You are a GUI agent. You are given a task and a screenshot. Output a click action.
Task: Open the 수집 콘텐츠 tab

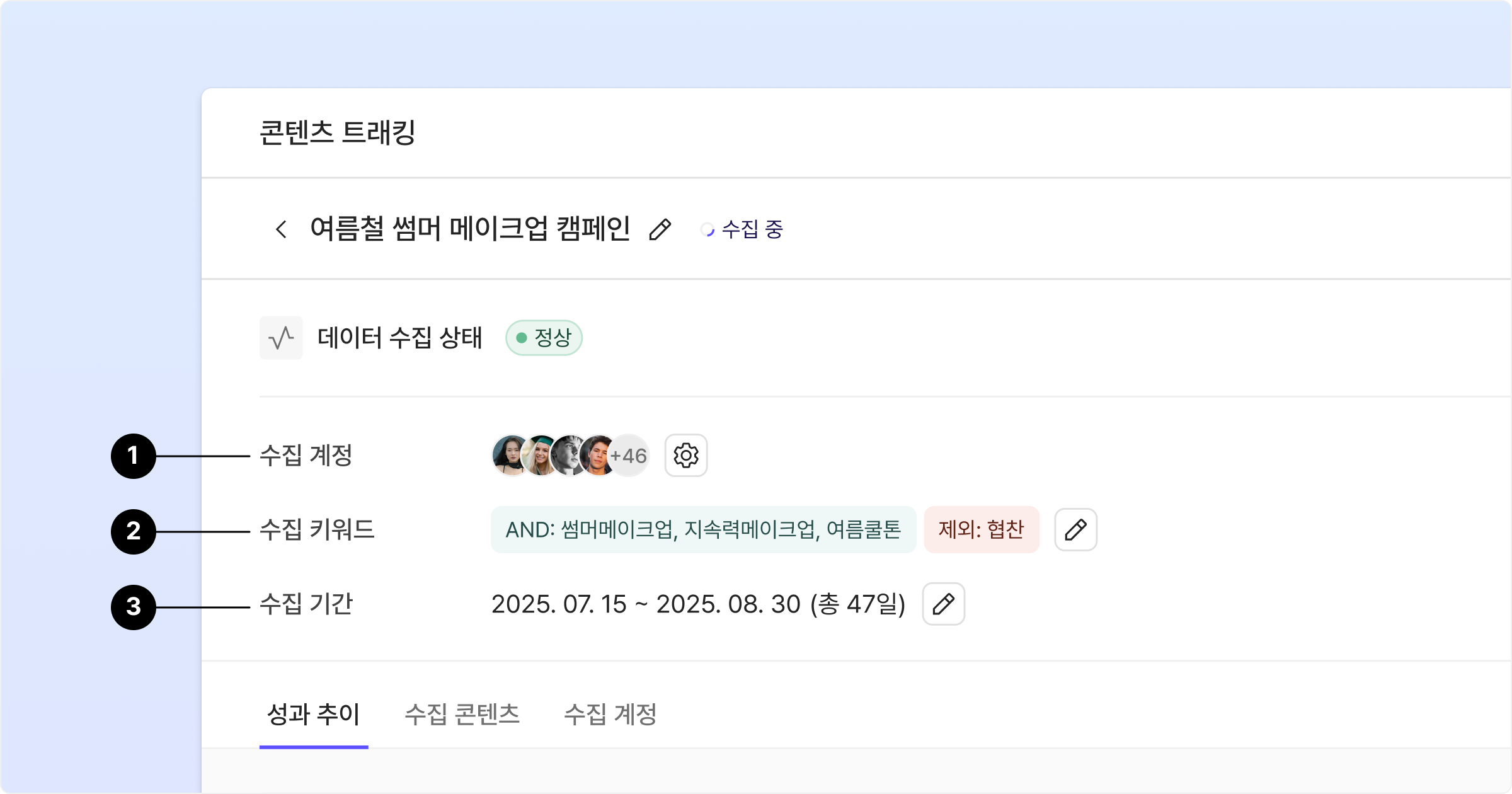462,715
